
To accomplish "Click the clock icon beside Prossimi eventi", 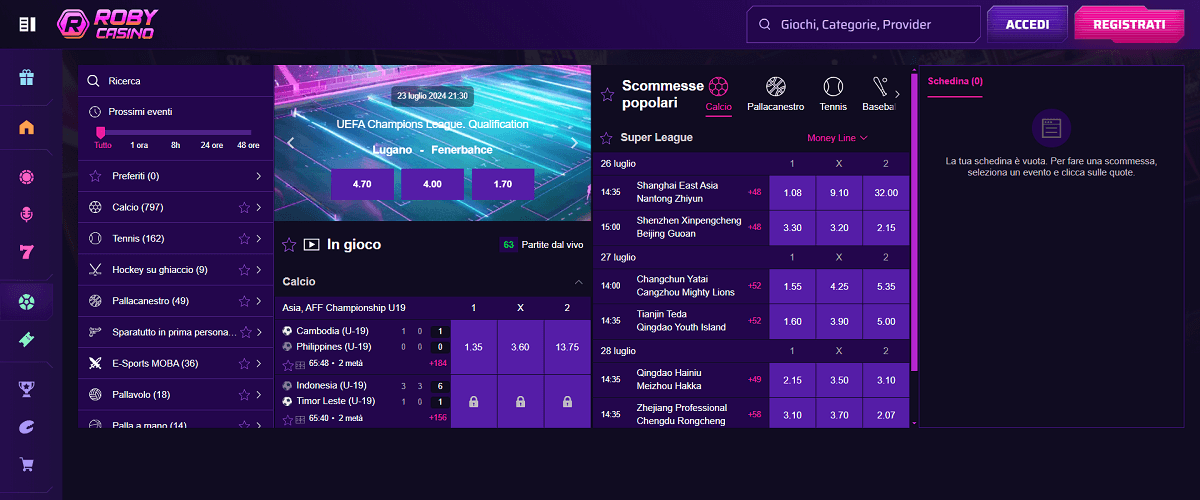I will click(x=95, y=112).
